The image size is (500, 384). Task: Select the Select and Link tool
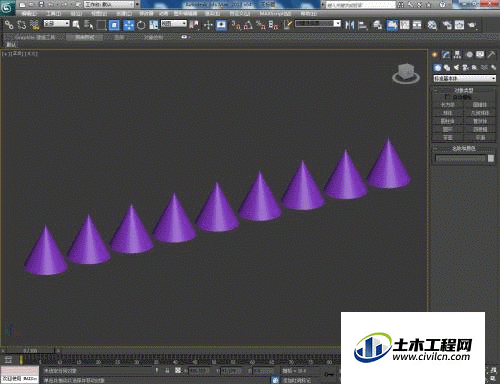point(9,25)
